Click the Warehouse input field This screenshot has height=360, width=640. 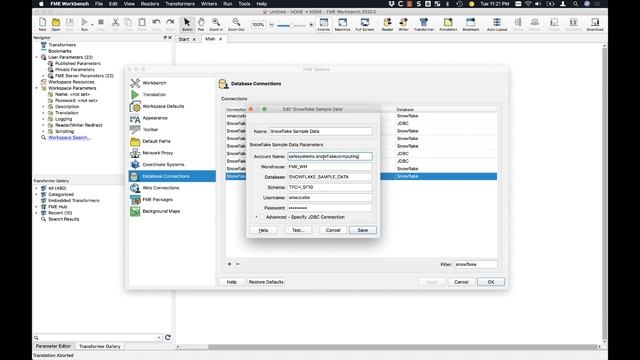click(329, 167)
